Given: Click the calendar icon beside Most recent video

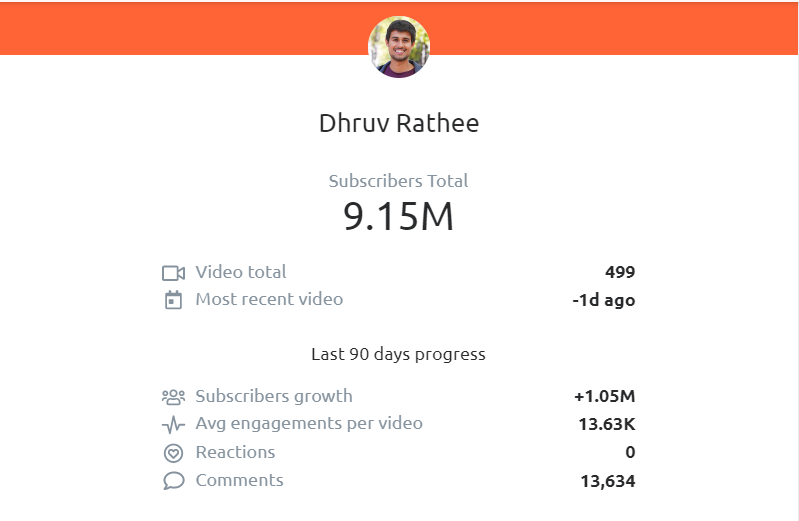Looking at the screenshot, I should 173,300.
